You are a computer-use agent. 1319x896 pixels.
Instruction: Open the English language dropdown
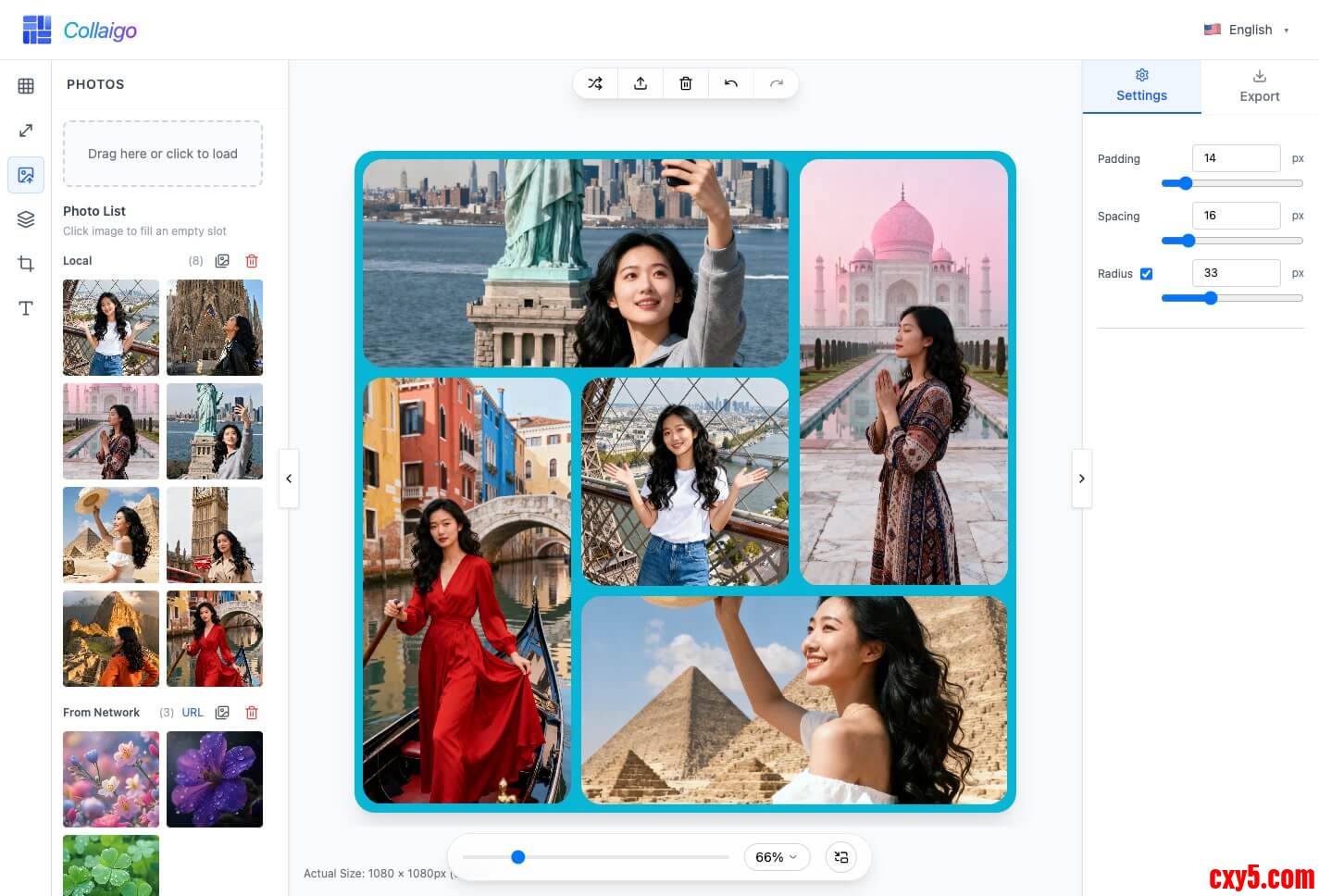pos(1246,30)
